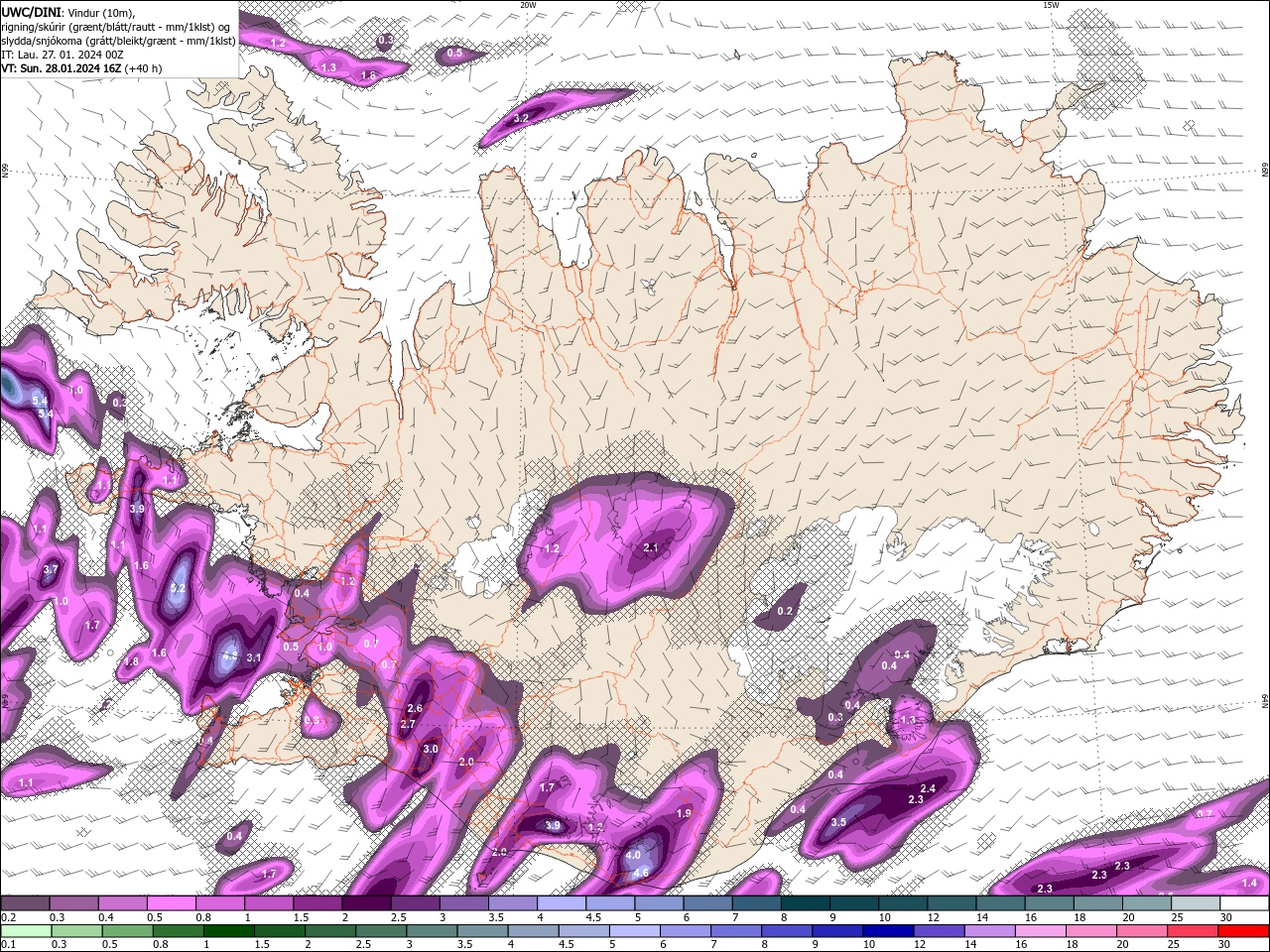The width and height of the screenshot is (1270, 952).
Task: Click the 2.1 precipitation value over the central highlands
Action: [651, 547]
